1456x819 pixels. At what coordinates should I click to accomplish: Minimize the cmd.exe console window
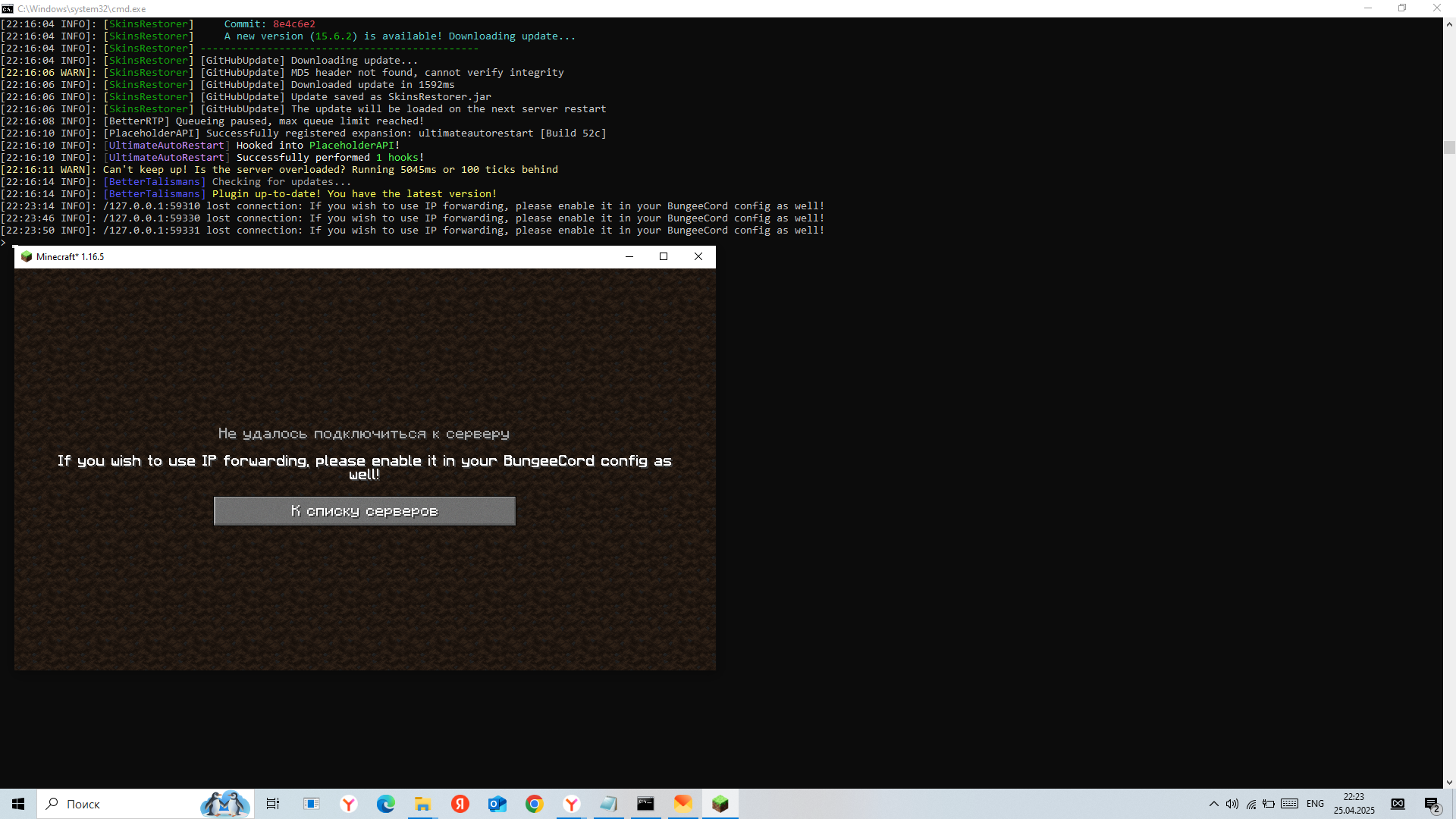click(x=1368, y=8)
